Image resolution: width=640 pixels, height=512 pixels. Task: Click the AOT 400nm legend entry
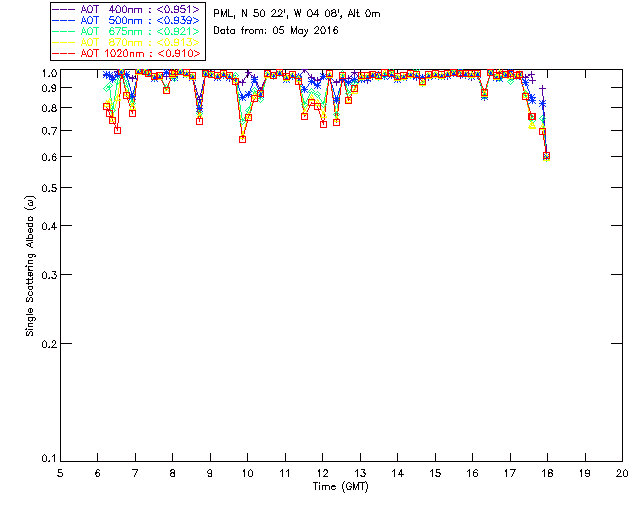pos(126,9)
